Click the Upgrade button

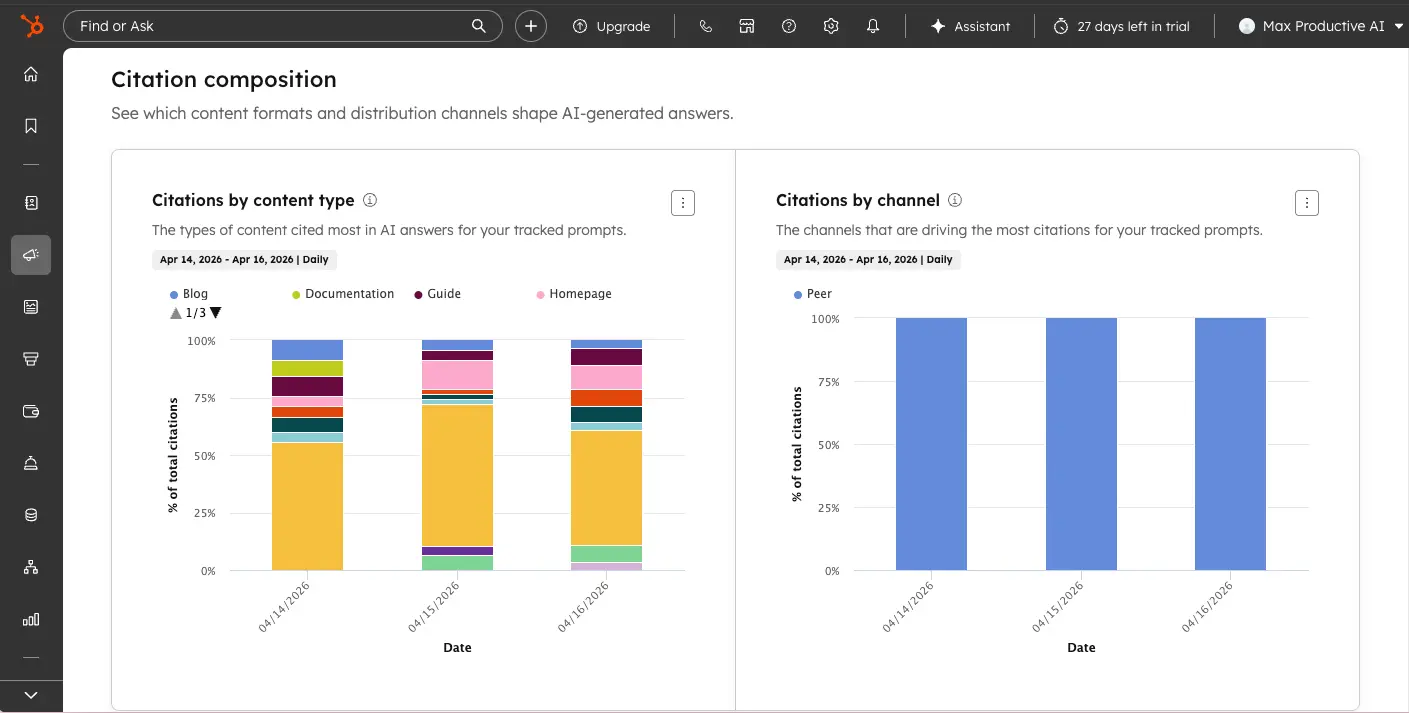pos(613,26)
